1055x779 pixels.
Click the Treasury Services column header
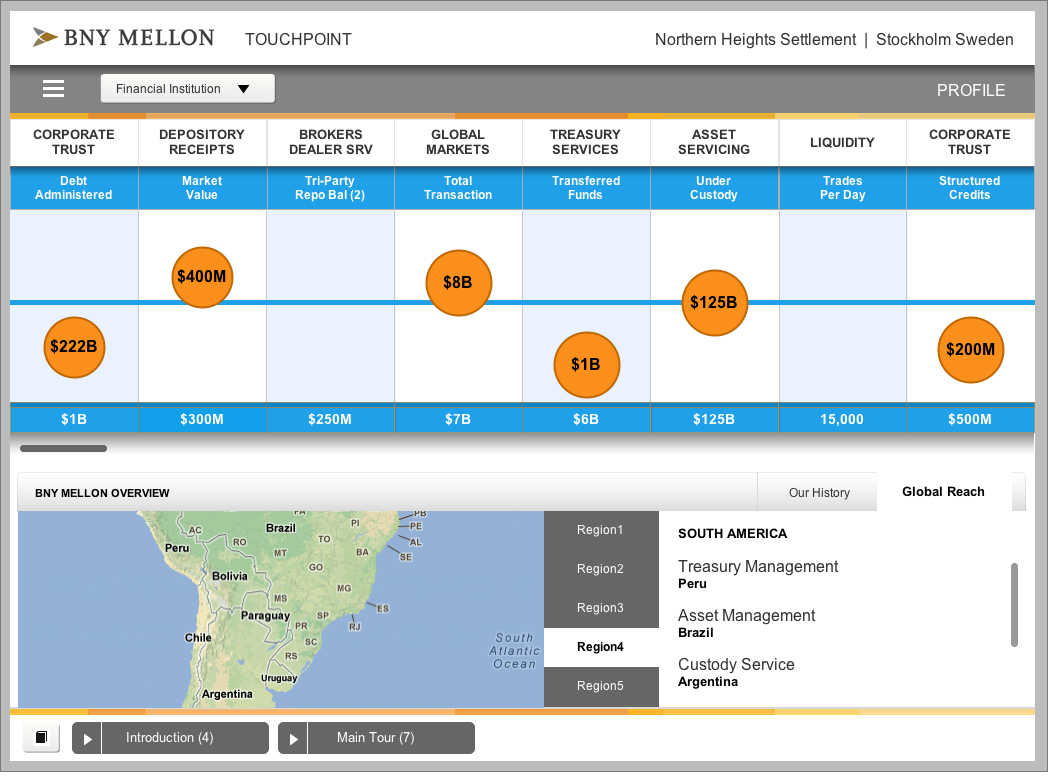pyautogui.click(x=585, y=143)
